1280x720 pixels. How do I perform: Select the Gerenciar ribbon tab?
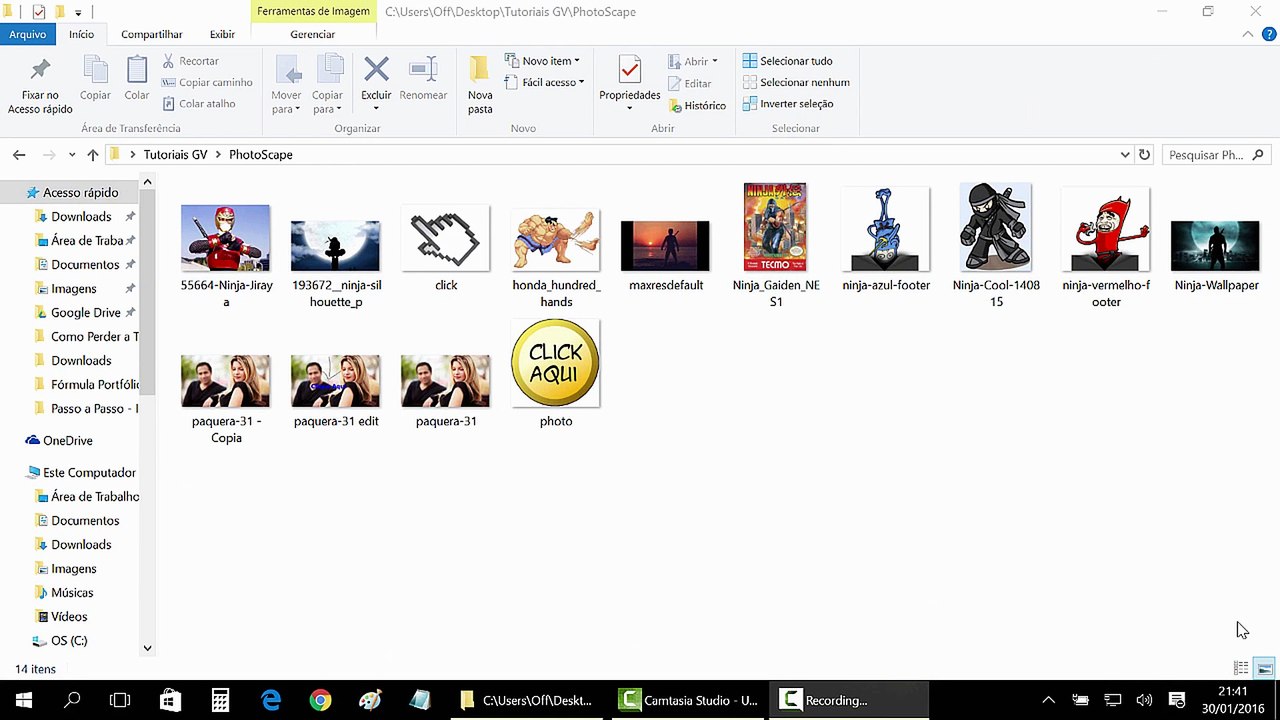[313, 34]
